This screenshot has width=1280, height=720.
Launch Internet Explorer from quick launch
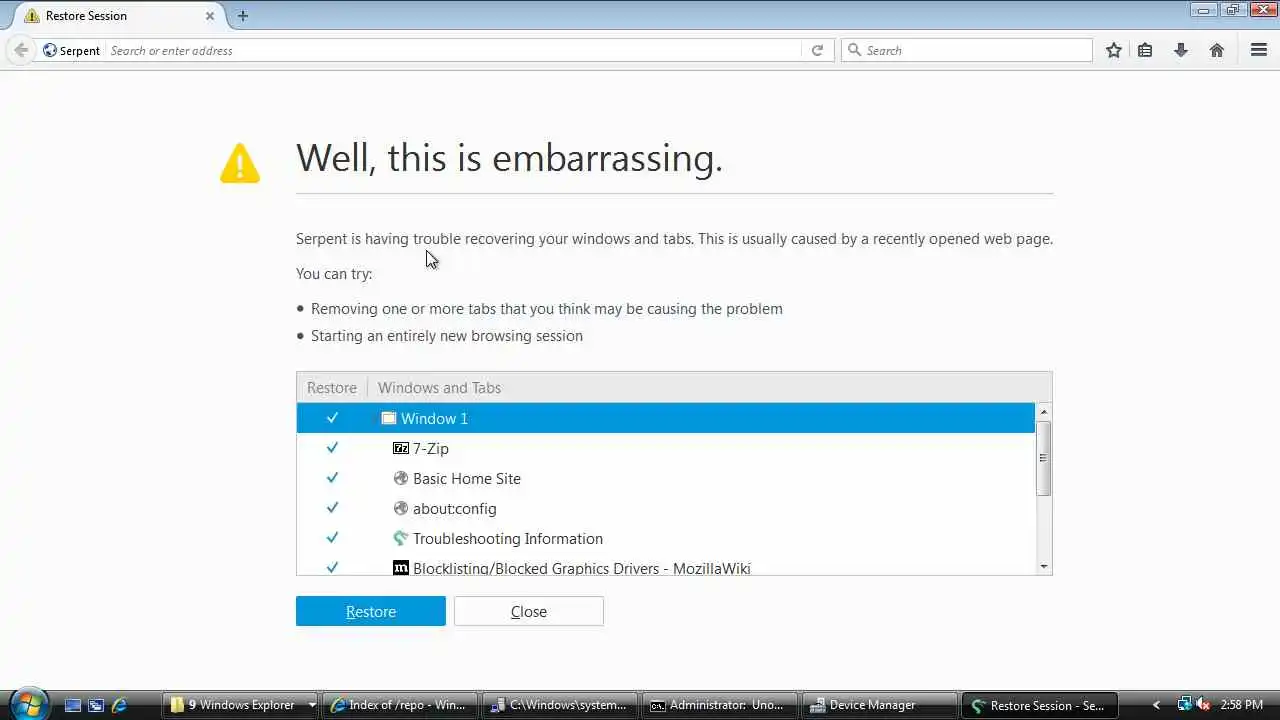tap(119, 705)
